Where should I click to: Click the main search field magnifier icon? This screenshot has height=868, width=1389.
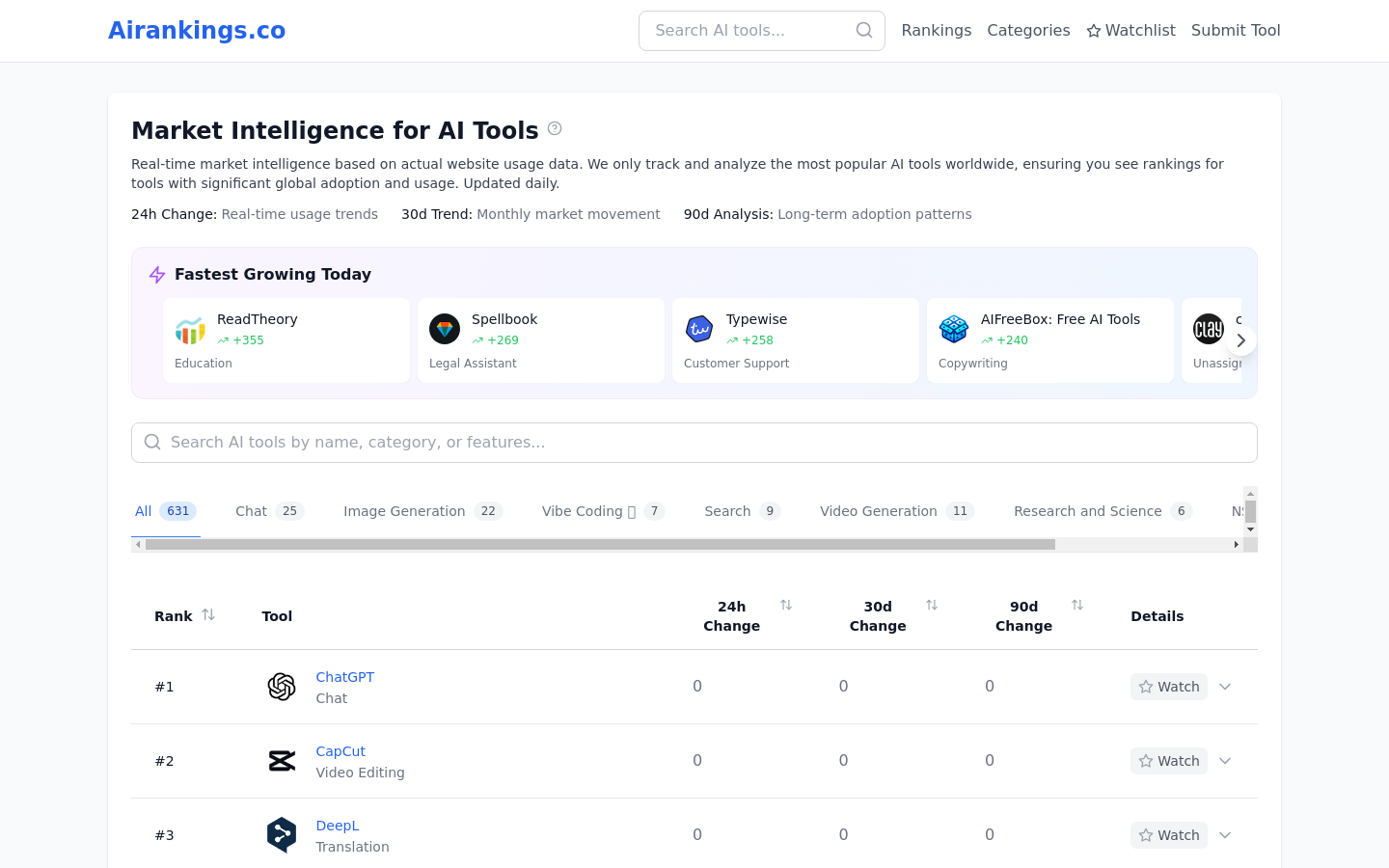(152, 443)
